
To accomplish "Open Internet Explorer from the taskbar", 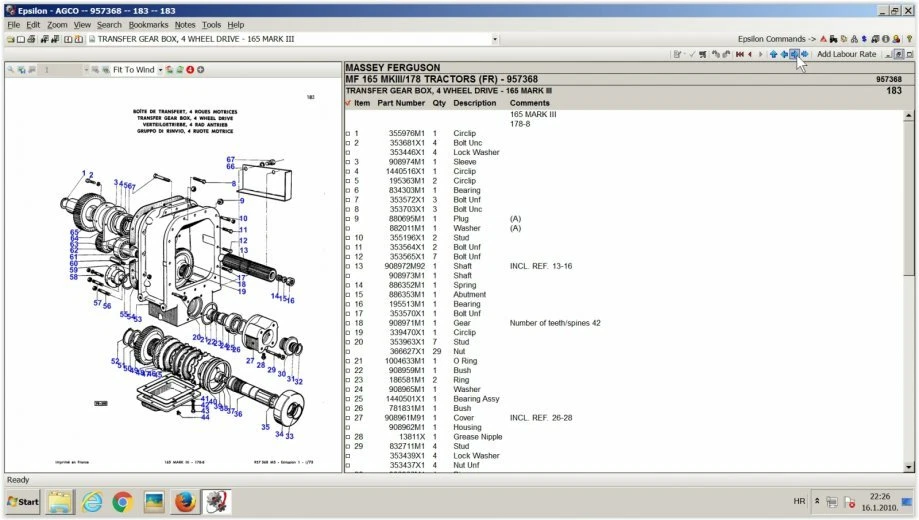I will 92,502.
